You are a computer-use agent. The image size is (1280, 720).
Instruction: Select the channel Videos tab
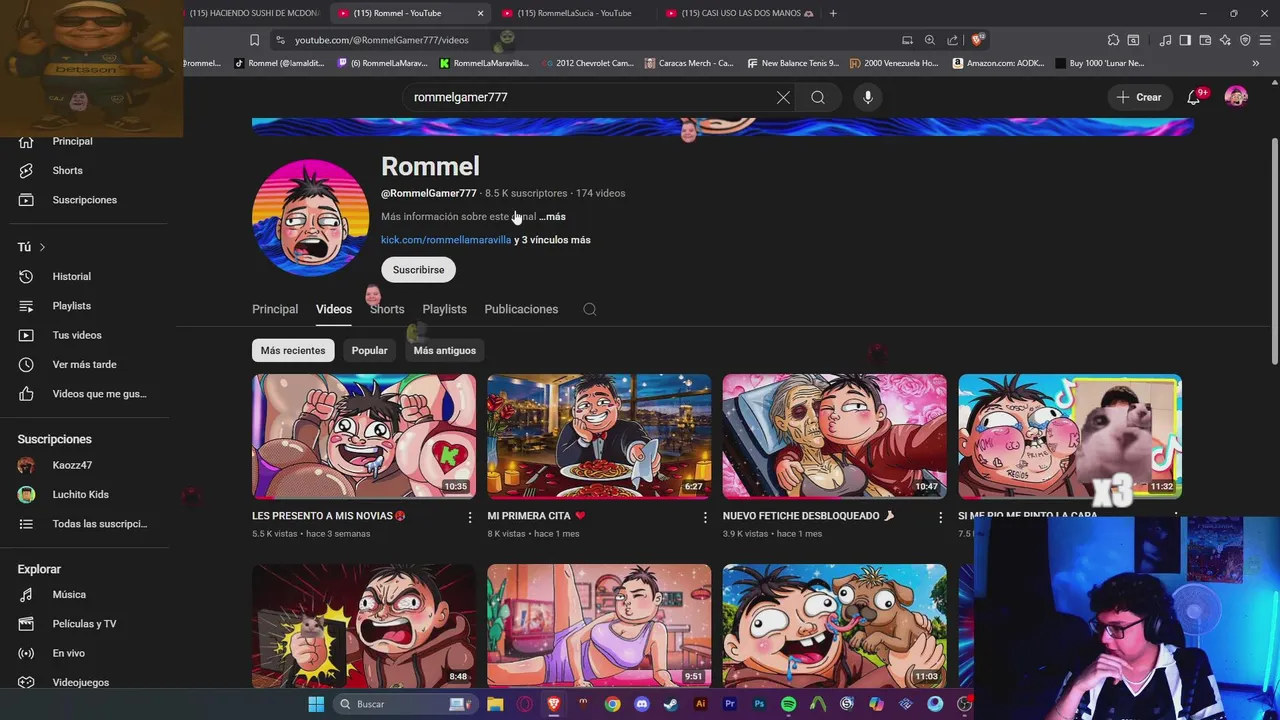click(334, 309)
